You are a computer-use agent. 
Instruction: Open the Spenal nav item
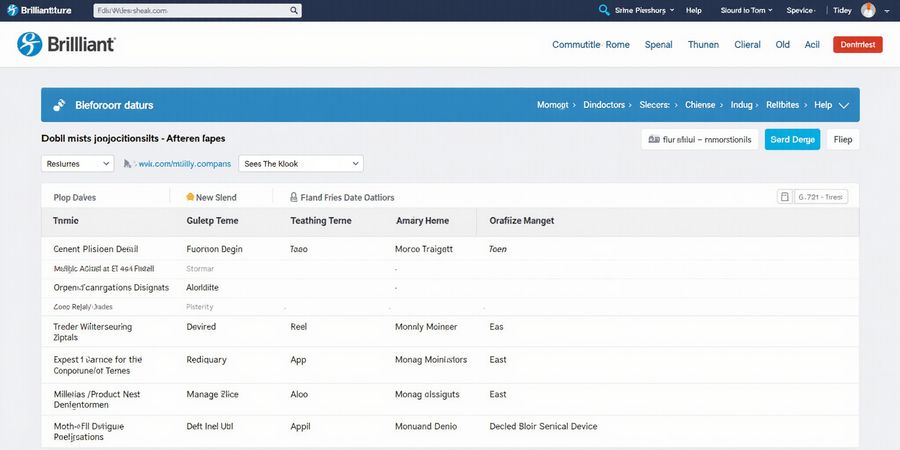[658, 44]
